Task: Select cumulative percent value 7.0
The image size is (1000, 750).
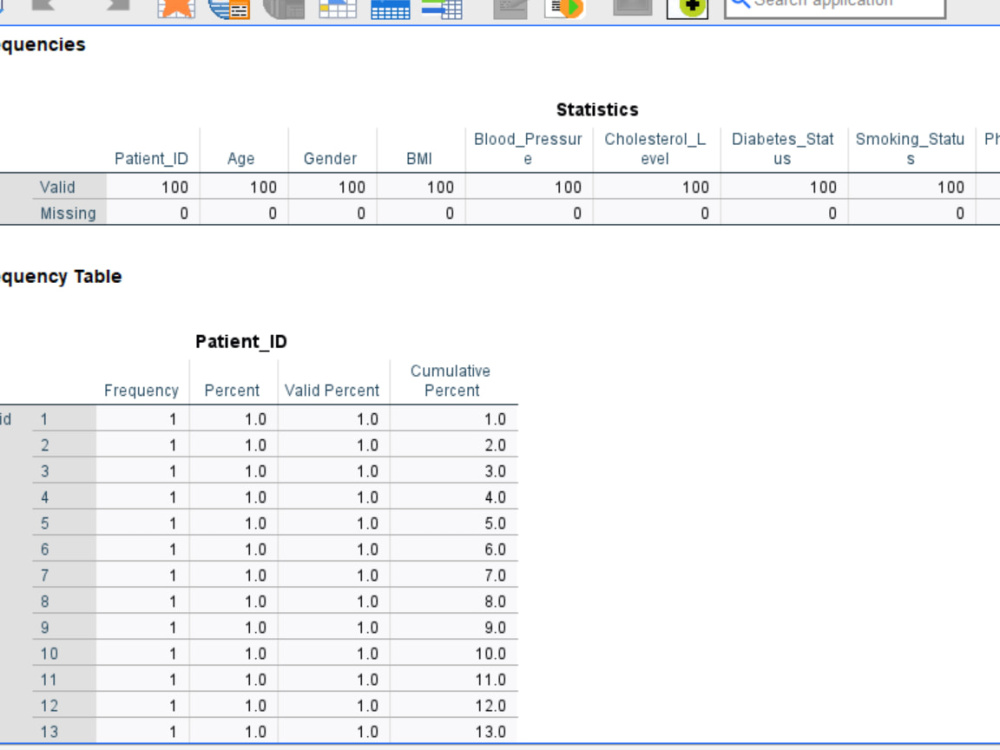Action: (x=495, y=576)
